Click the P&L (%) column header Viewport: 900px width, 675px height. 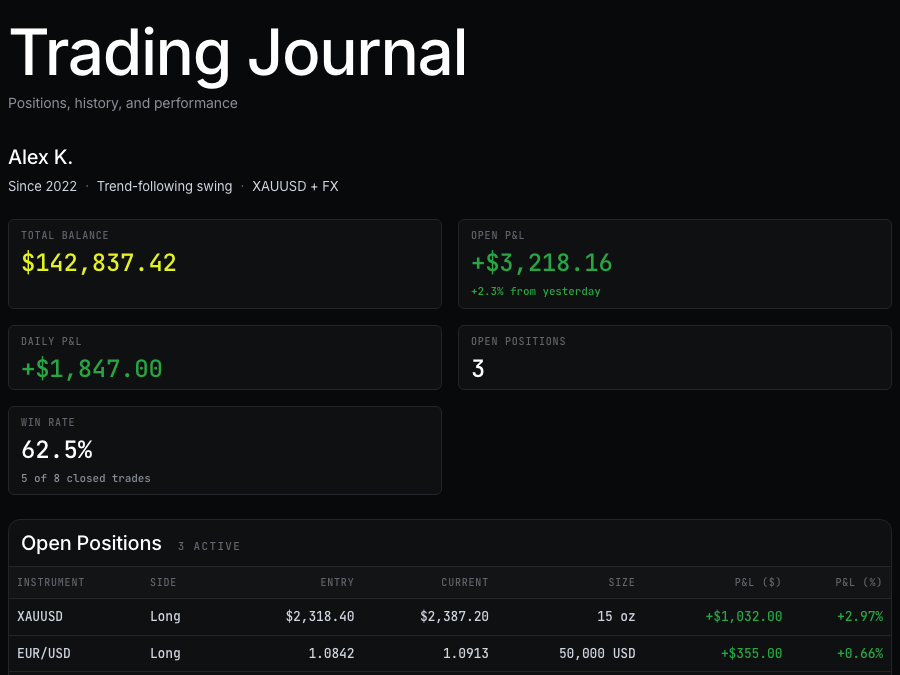[859, 583]
